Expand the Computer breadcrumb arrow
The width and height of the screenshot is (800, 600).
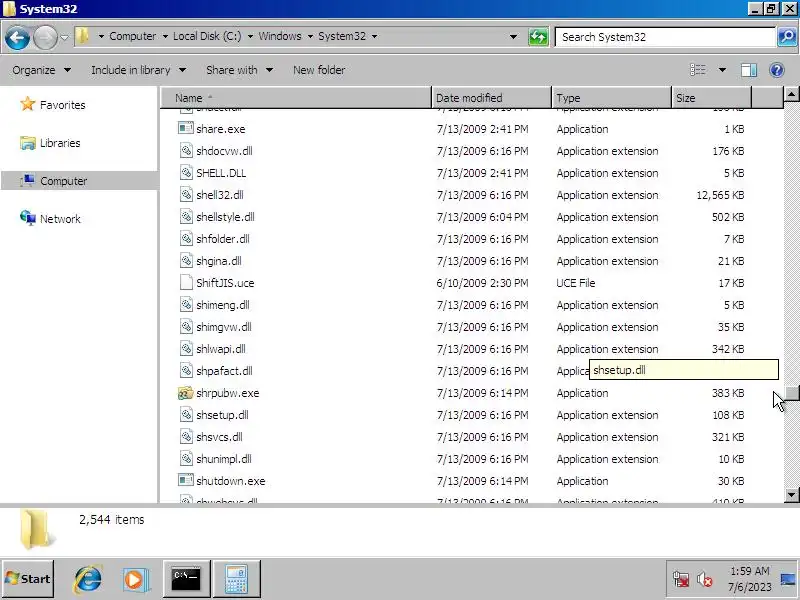165,36
